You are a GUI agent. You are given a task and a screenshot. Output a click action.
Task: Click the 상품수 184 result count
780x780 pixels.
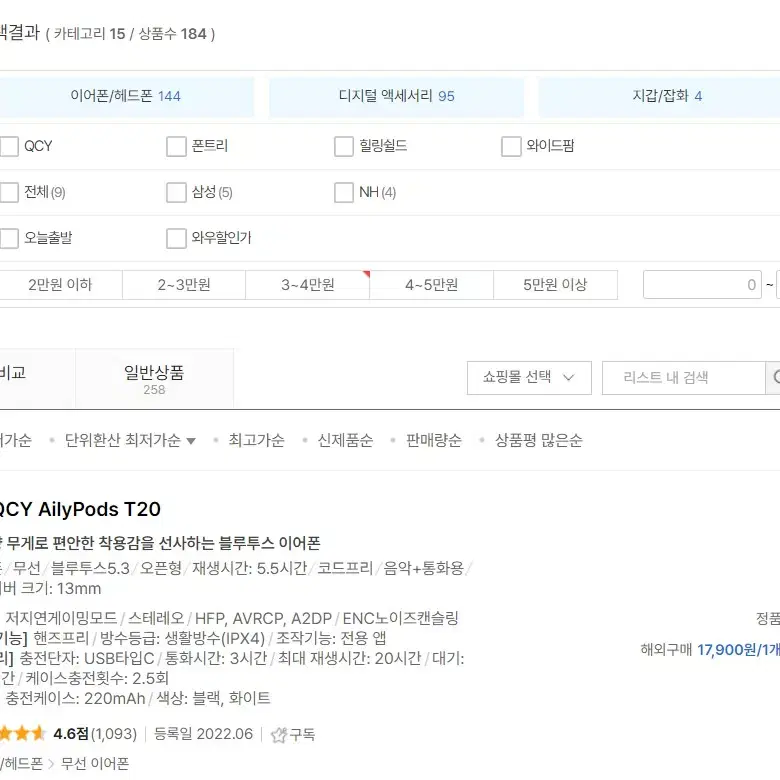click(172, 34)
